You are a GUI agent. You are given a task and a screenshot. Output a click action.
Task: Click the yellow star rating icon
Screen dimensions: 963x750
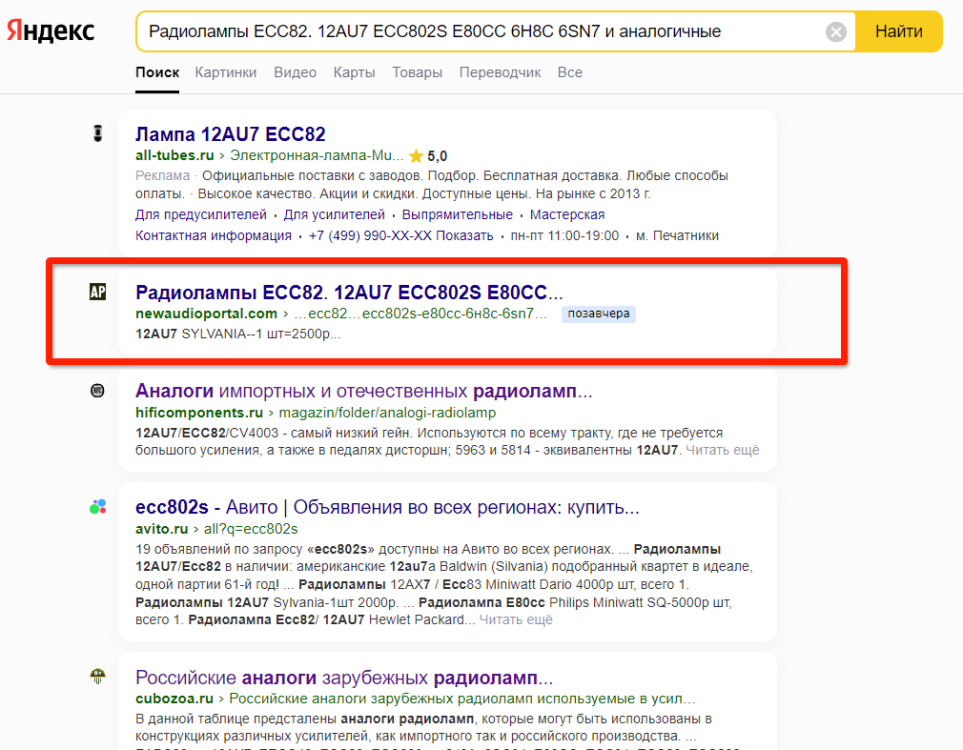(x=416, y=156)
